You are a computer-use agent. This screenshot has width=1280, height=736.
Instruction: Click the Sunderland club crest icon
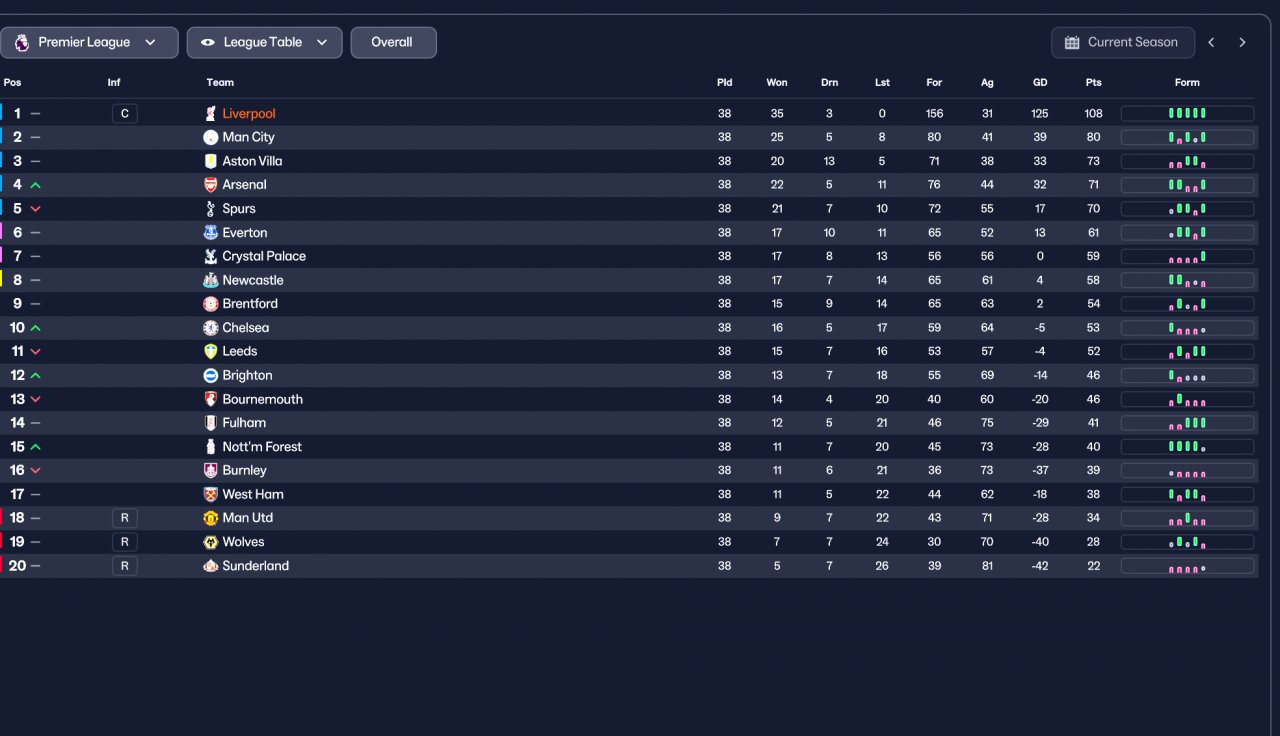click(x=210, y=566)
